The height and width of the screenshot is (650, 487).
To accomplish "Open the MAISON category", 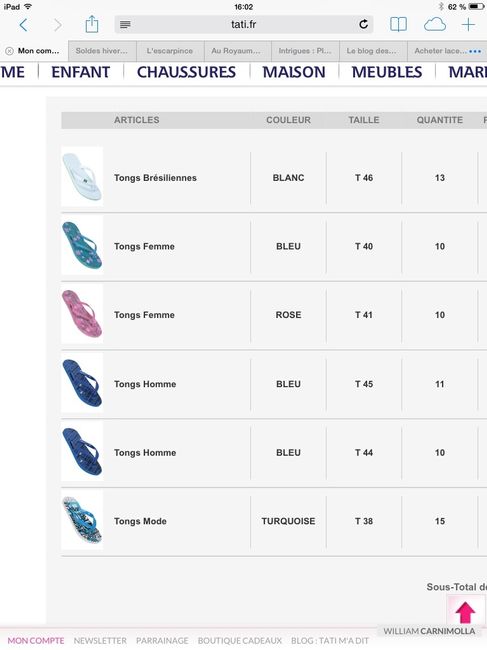I will coord(294,72).
